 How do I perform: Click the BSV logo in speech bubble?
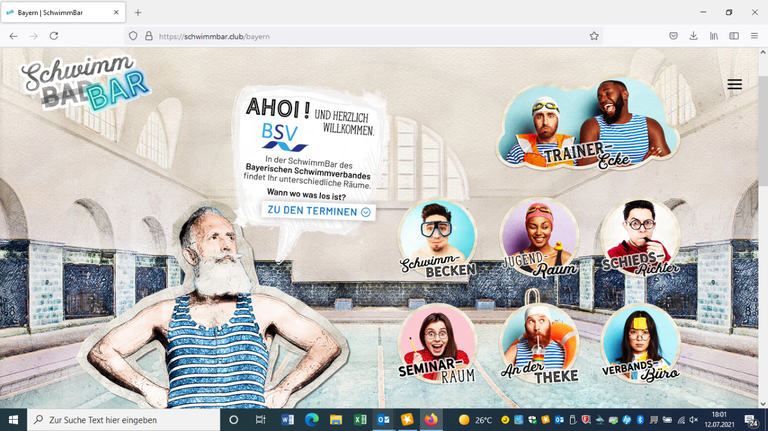click(x=283, y=137)
